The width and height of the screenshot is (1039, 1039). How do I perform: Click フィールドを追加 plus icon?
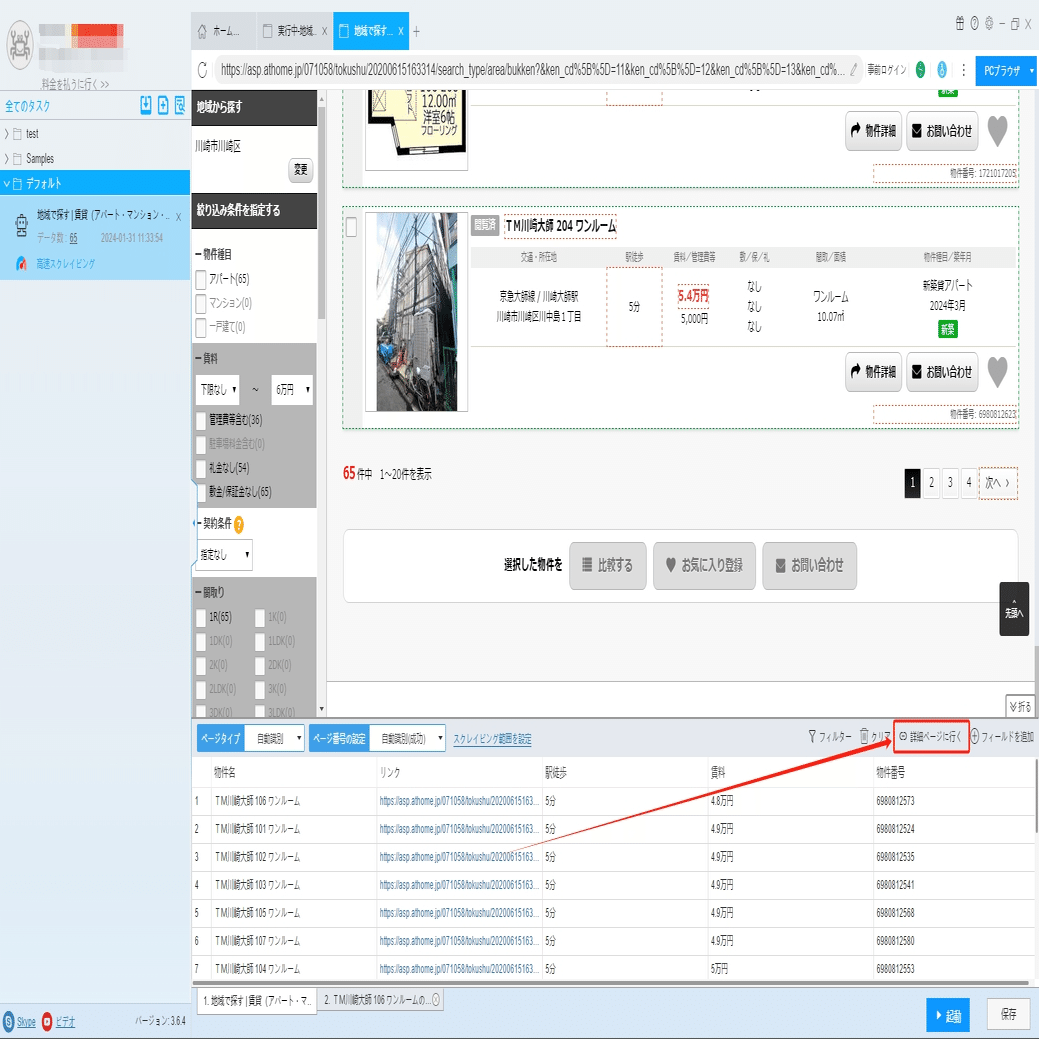(975, 736)
